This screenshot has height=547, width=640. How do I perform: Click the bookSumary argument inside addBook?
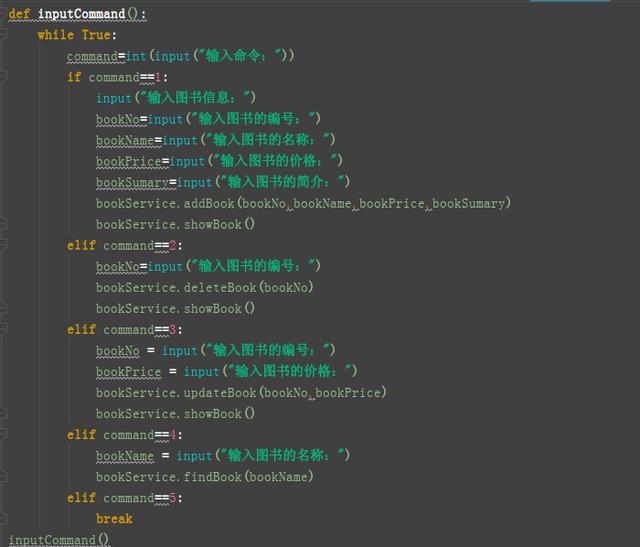tap(469, 203)
